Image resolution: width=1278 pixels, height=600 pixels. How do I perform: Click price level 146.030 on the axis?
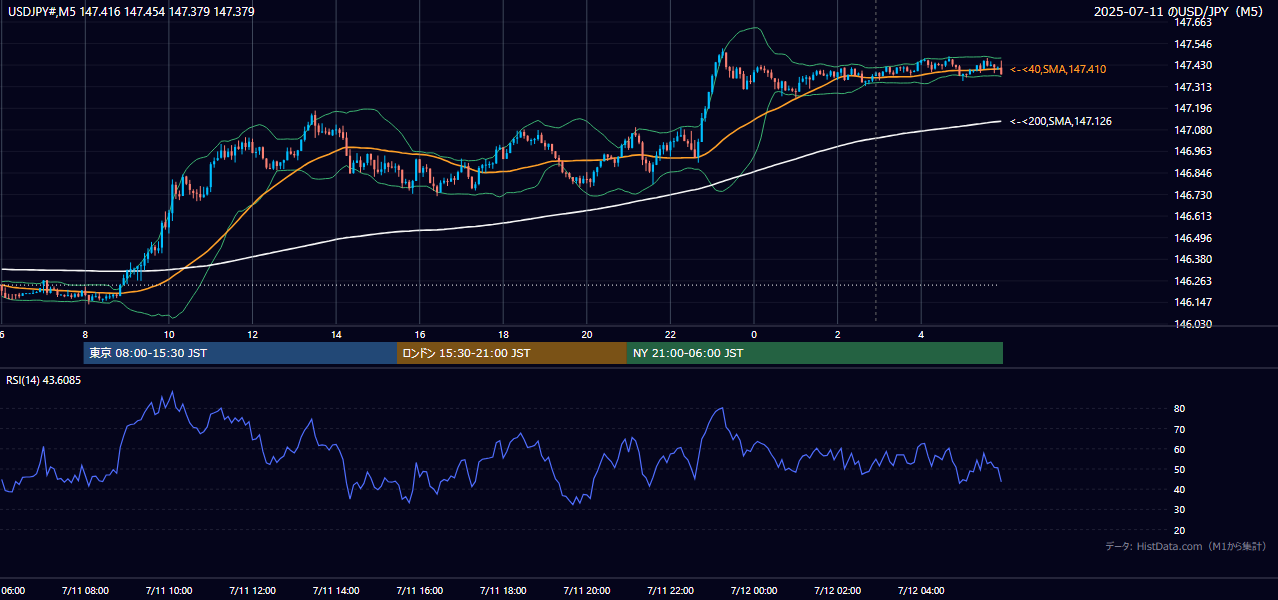[1194, 324]
